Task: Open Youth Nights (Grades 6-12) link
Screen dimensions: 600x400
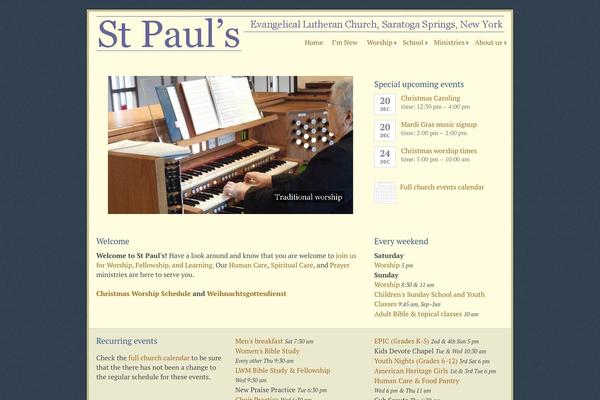Action: click(x=416, y=361)
